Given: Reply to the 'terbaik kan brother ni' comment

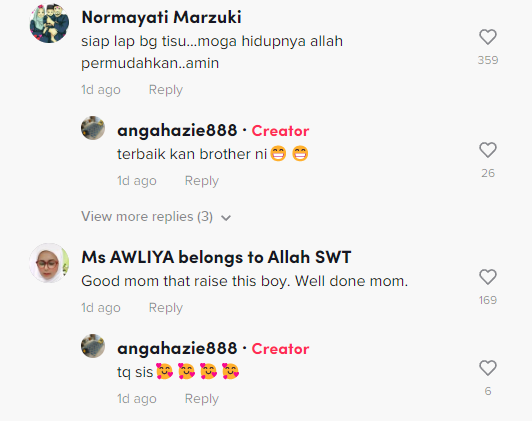Looking at the screenshot, I should 202,180.
